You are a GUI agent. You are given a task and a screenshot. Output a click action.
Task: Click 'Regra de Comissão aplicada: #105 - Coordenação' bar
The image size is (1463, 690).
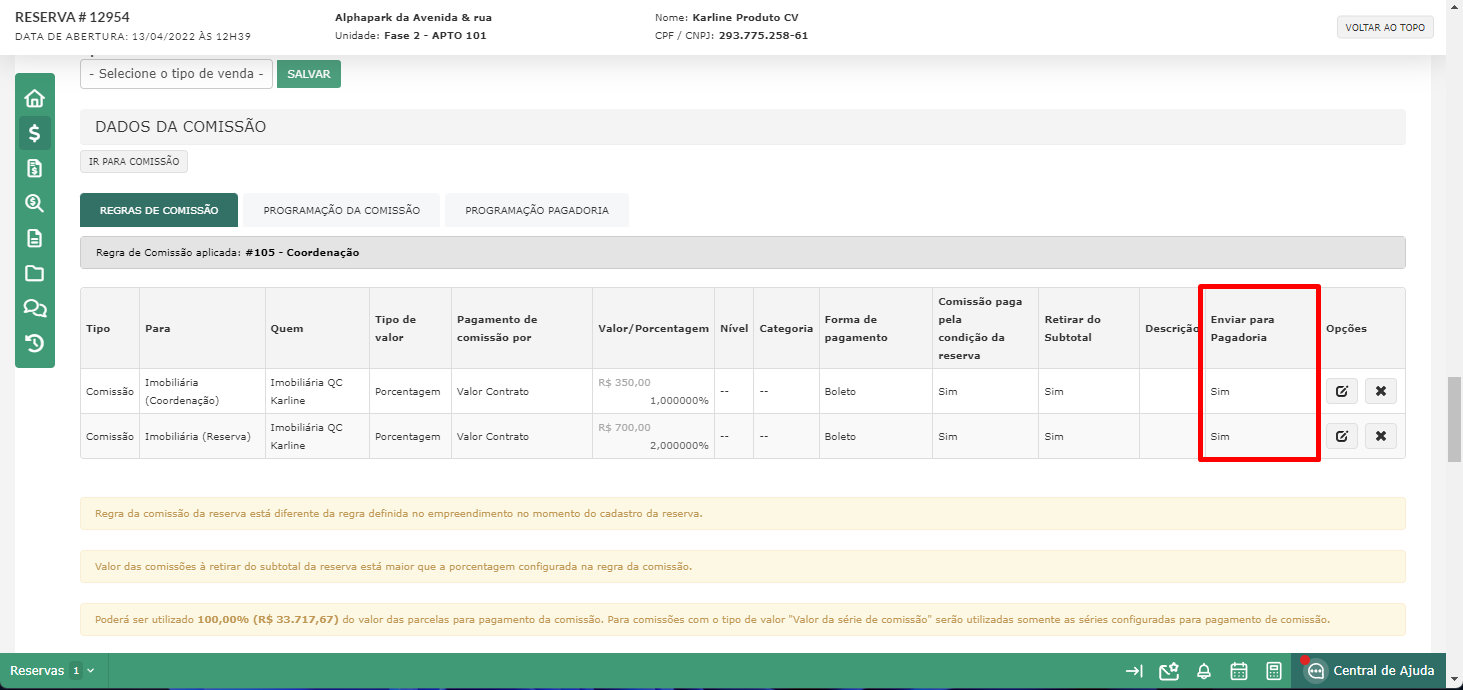tap(743, 253)
